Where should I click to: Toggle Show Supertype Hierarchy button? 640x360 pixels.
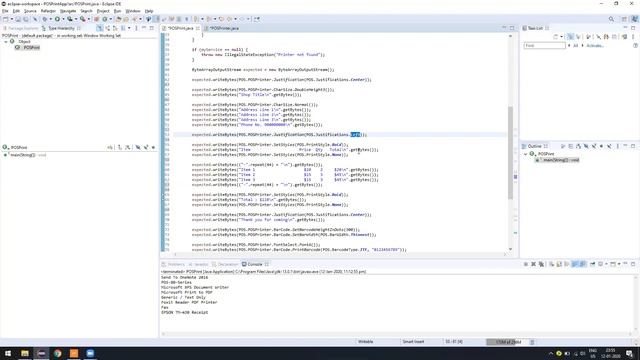tap(108, 28)
